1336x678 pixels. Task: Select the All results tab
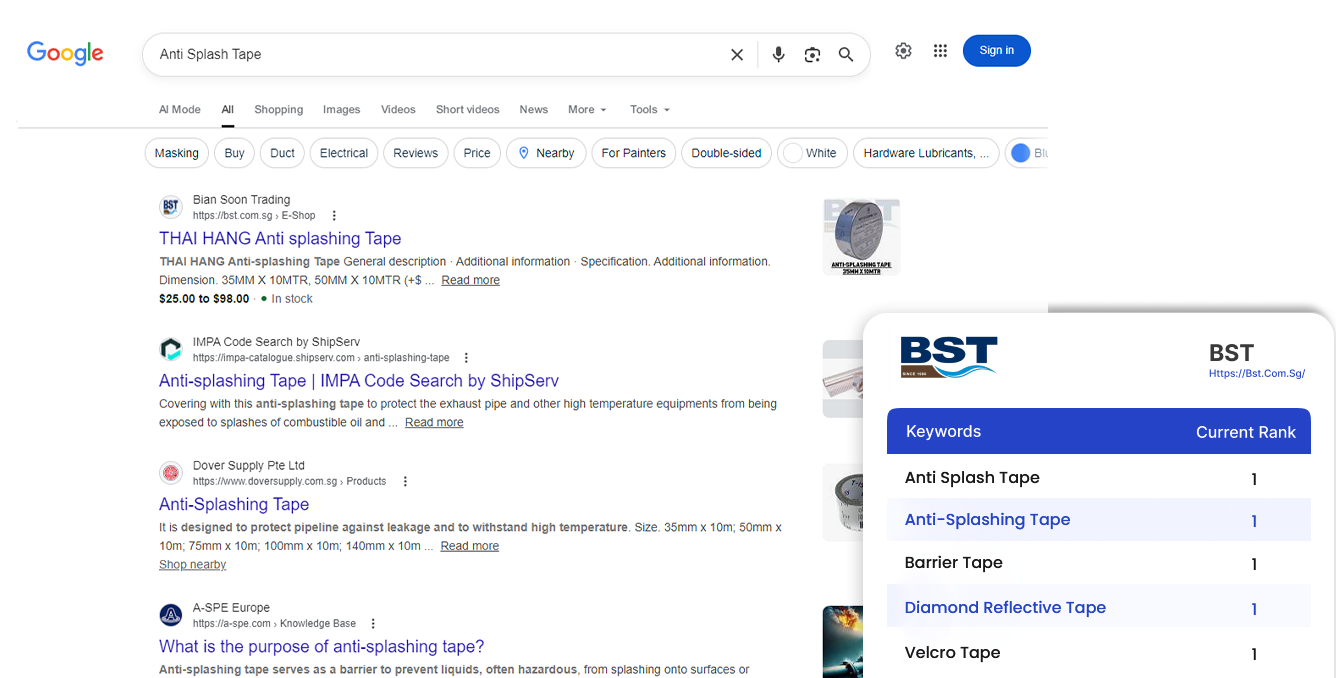(228, 110)
